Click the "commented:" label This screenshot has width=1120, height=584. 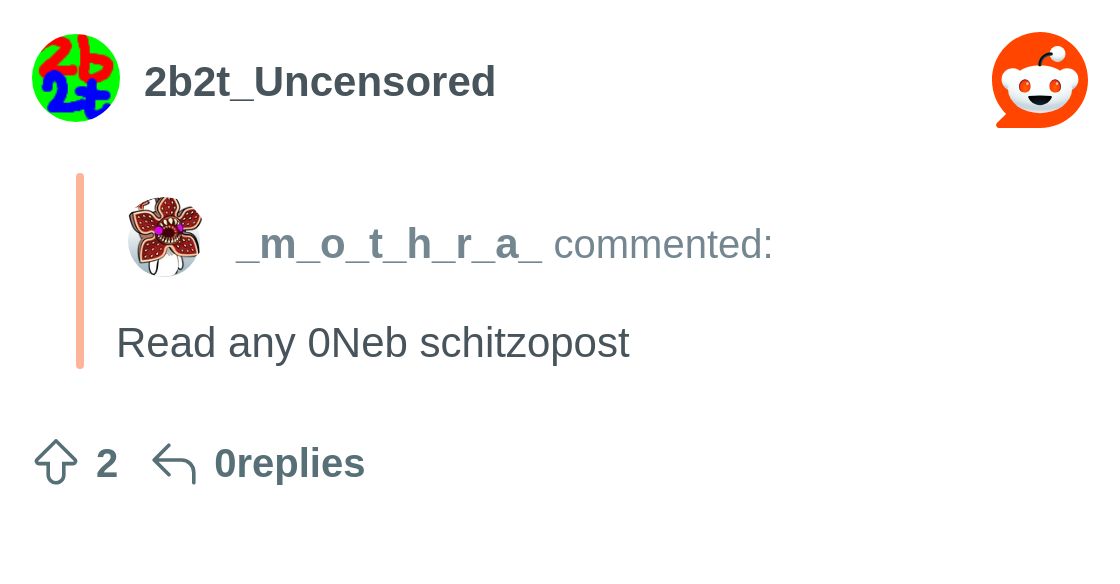(x=663, y=244)
